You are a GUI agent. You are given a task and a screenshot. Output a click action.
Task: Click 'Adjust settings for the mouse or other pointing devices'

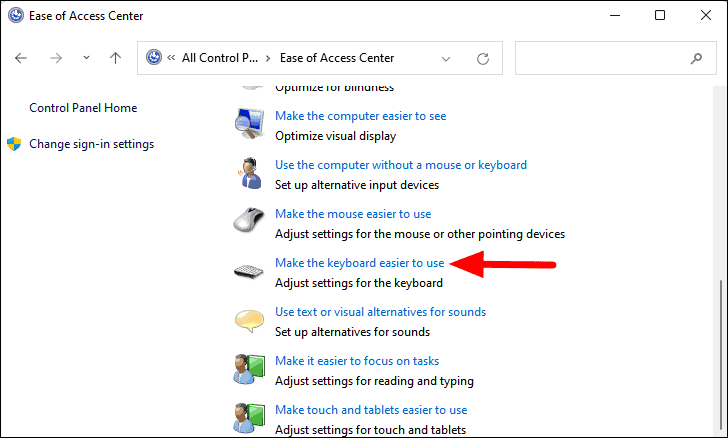point(420,234)
